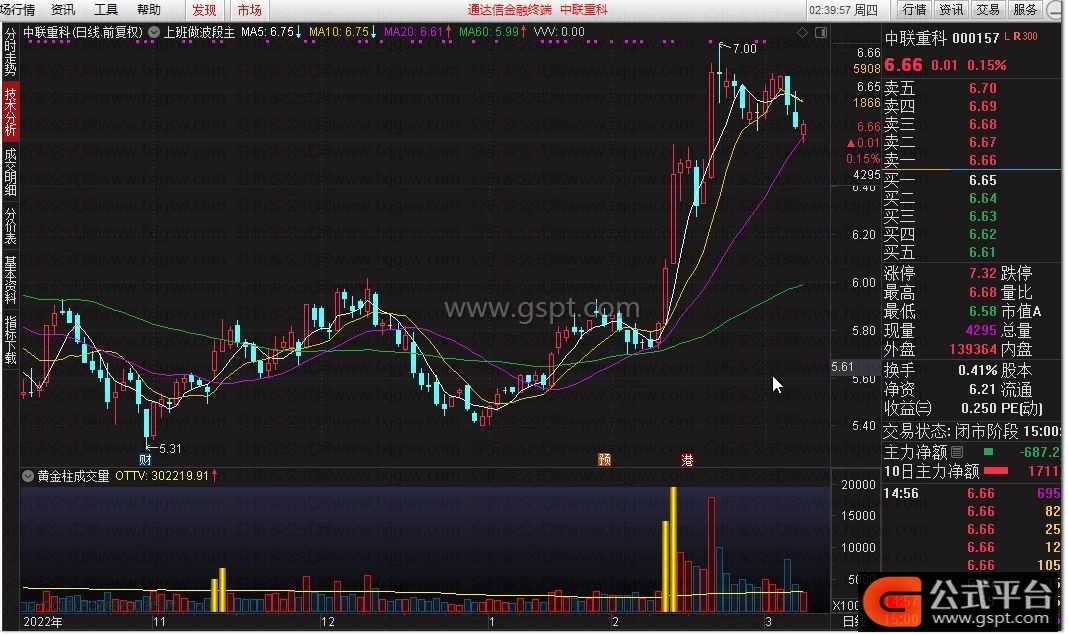Switch to the 发现 tab
The image size is (1068, 635).
point(204,10)
